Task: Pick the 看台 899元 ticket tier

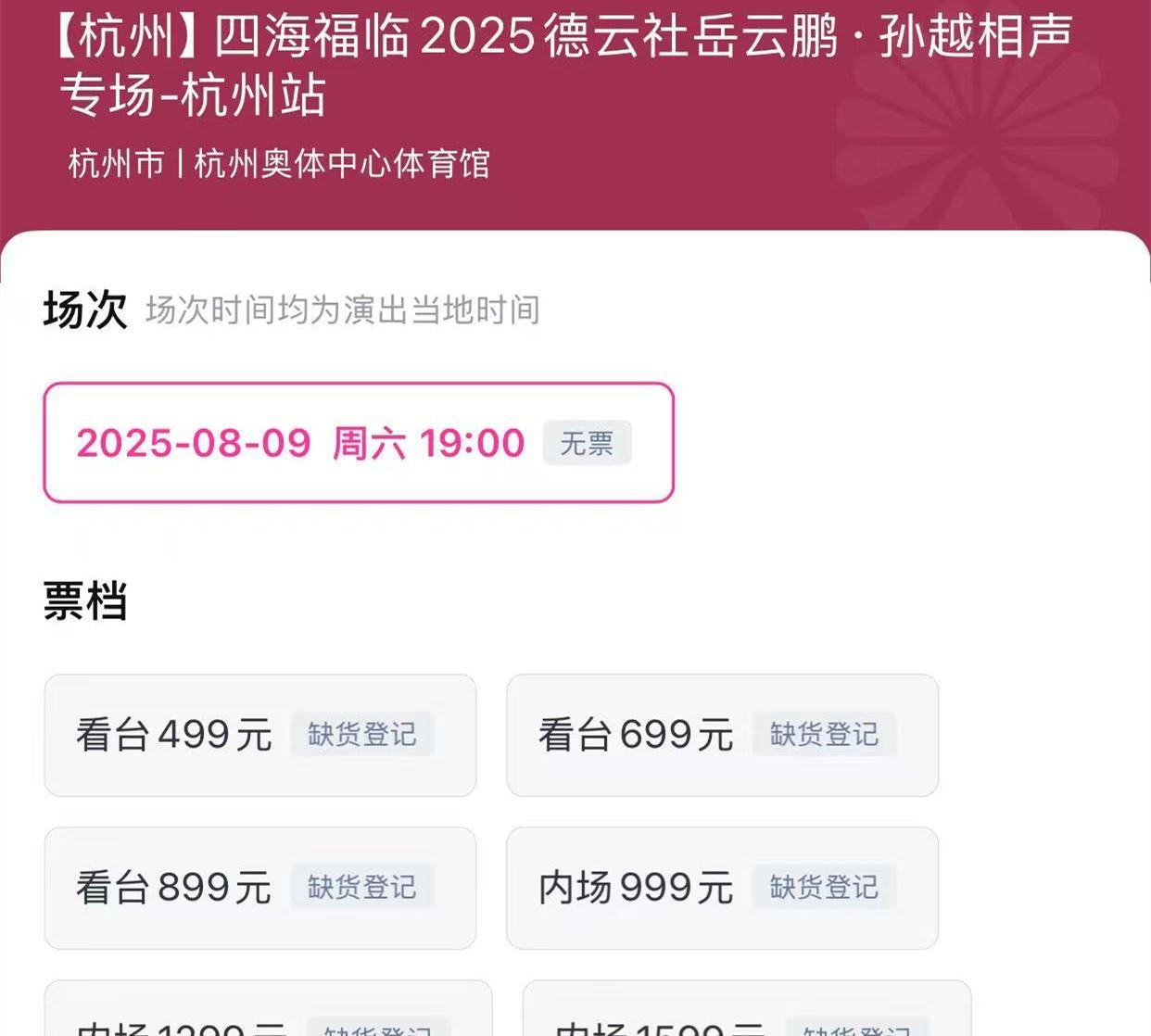Action: point(174,888)
